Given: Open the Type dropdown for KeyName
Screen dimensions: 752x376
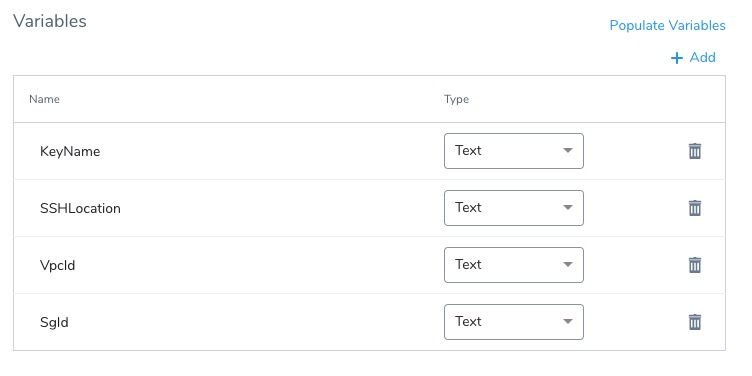Looking at the screenshot, I should tap(514, 151).
